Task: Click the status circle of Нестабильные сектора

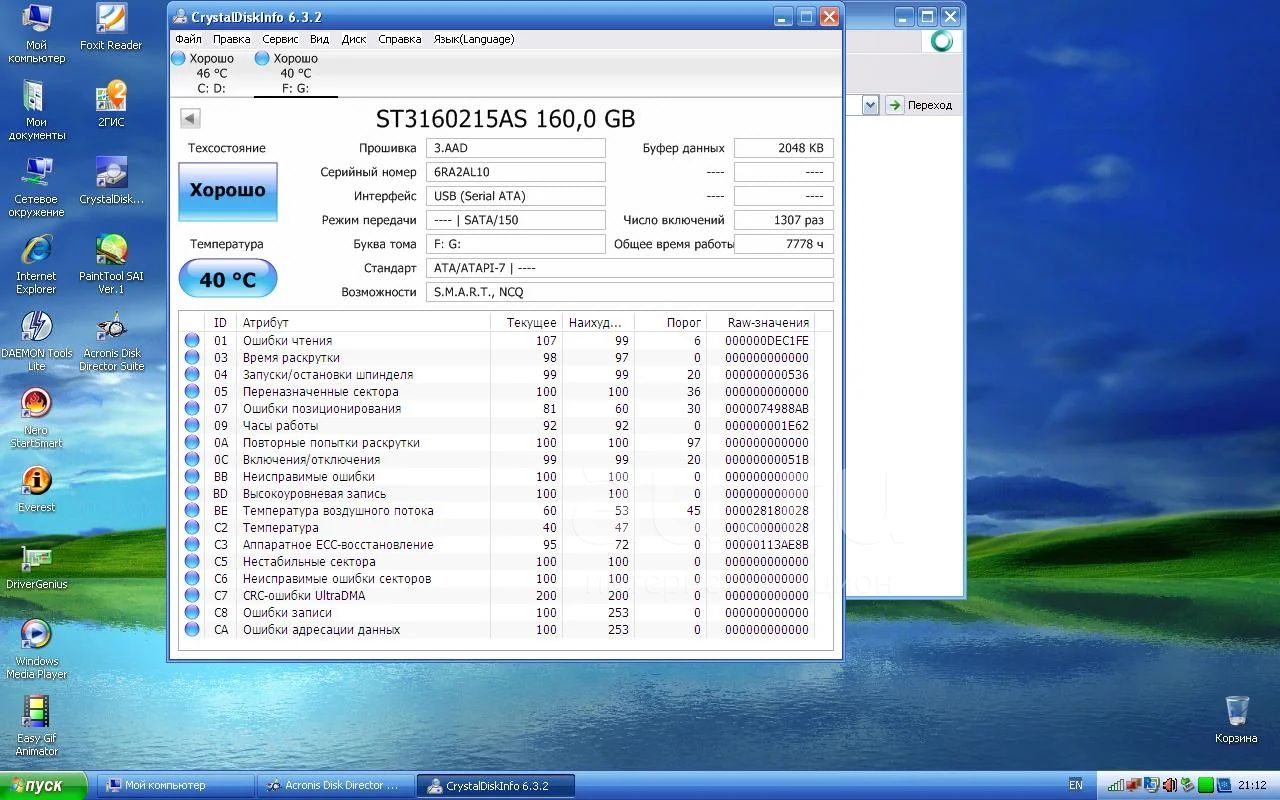Action: [x=192, y=562]
